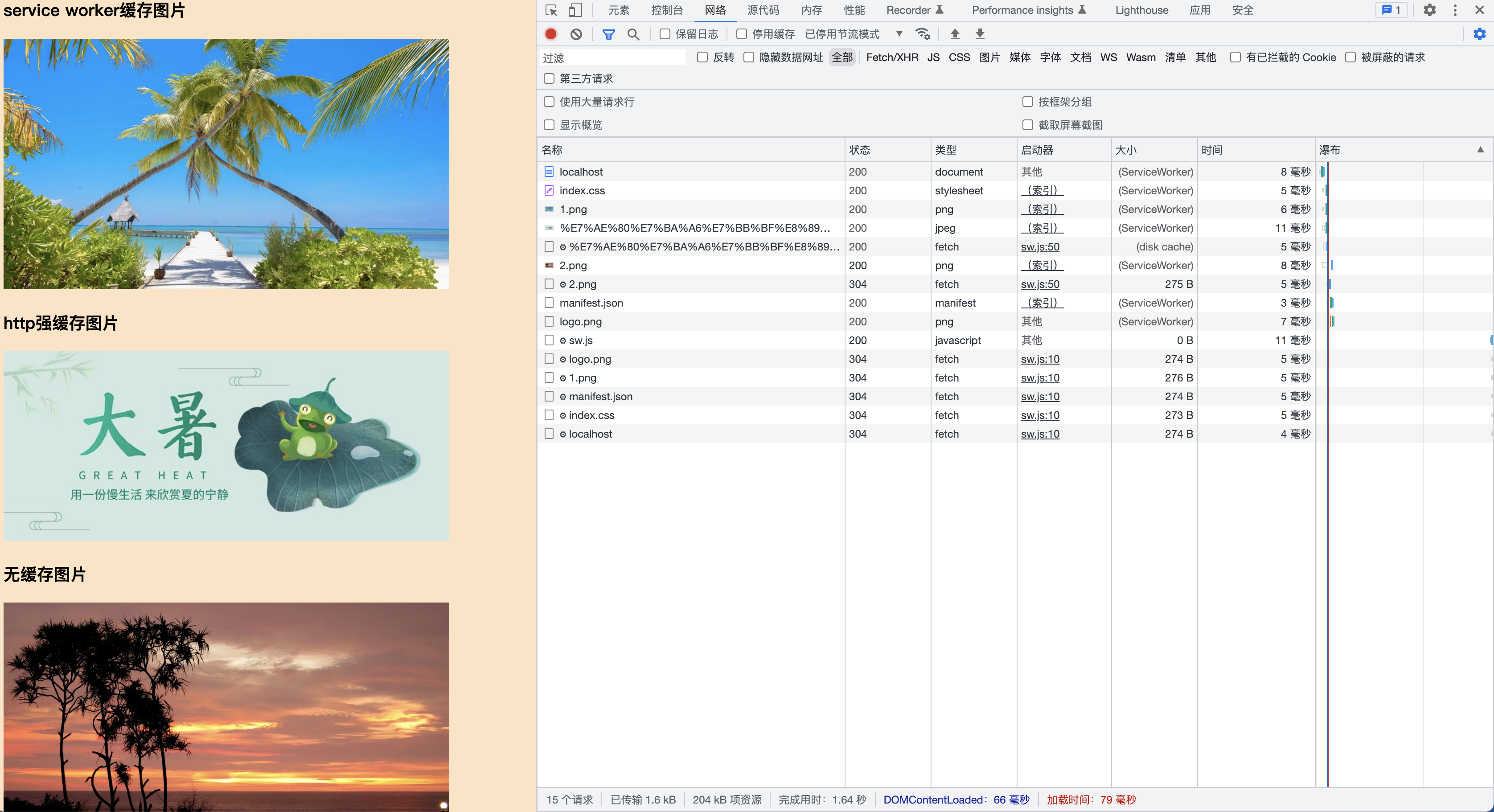The height and width of the screenshot is (812, 1494).
Task: Enable the 截取屏幕截图 checkbox
Action: click(1027, 125)
